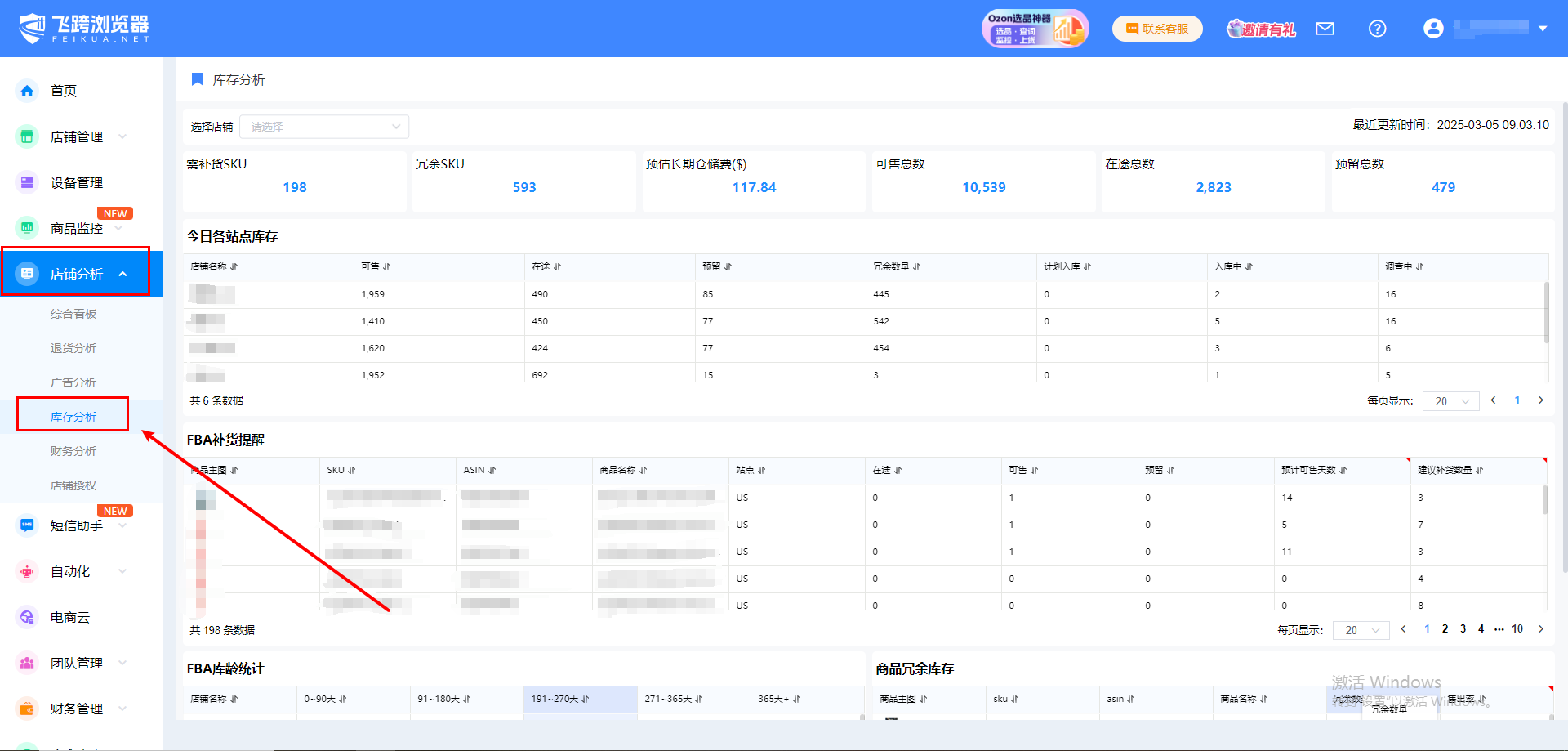Click the 团队管理 sidebar icon
The height and width of the screenshot is (751, 1568).
coord(27,663)
